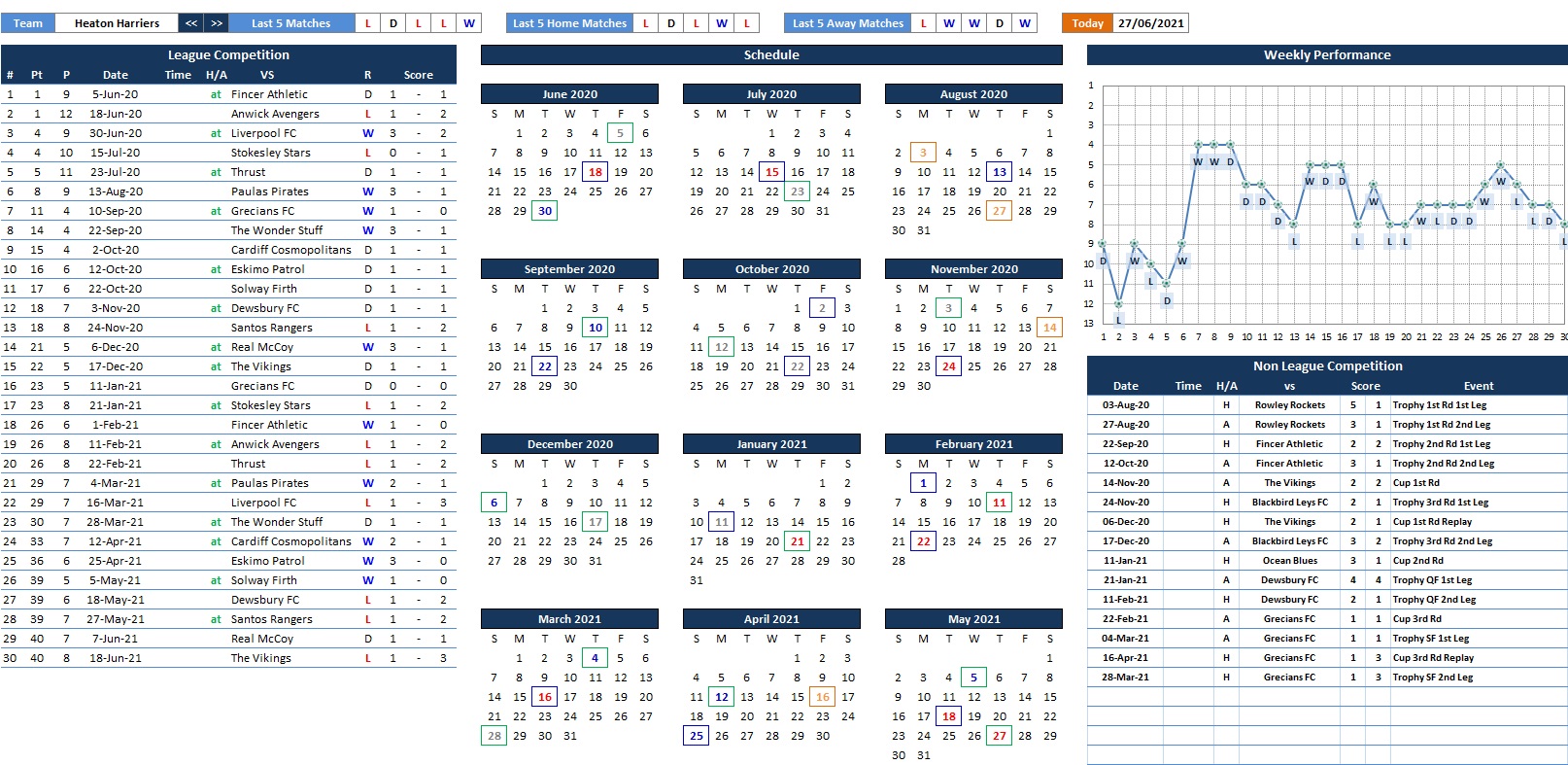This screenshot has height=765, width=1568.
Task: Select the Ocean Blues Cup 2nd Rd row
Action: [1289, 561]
